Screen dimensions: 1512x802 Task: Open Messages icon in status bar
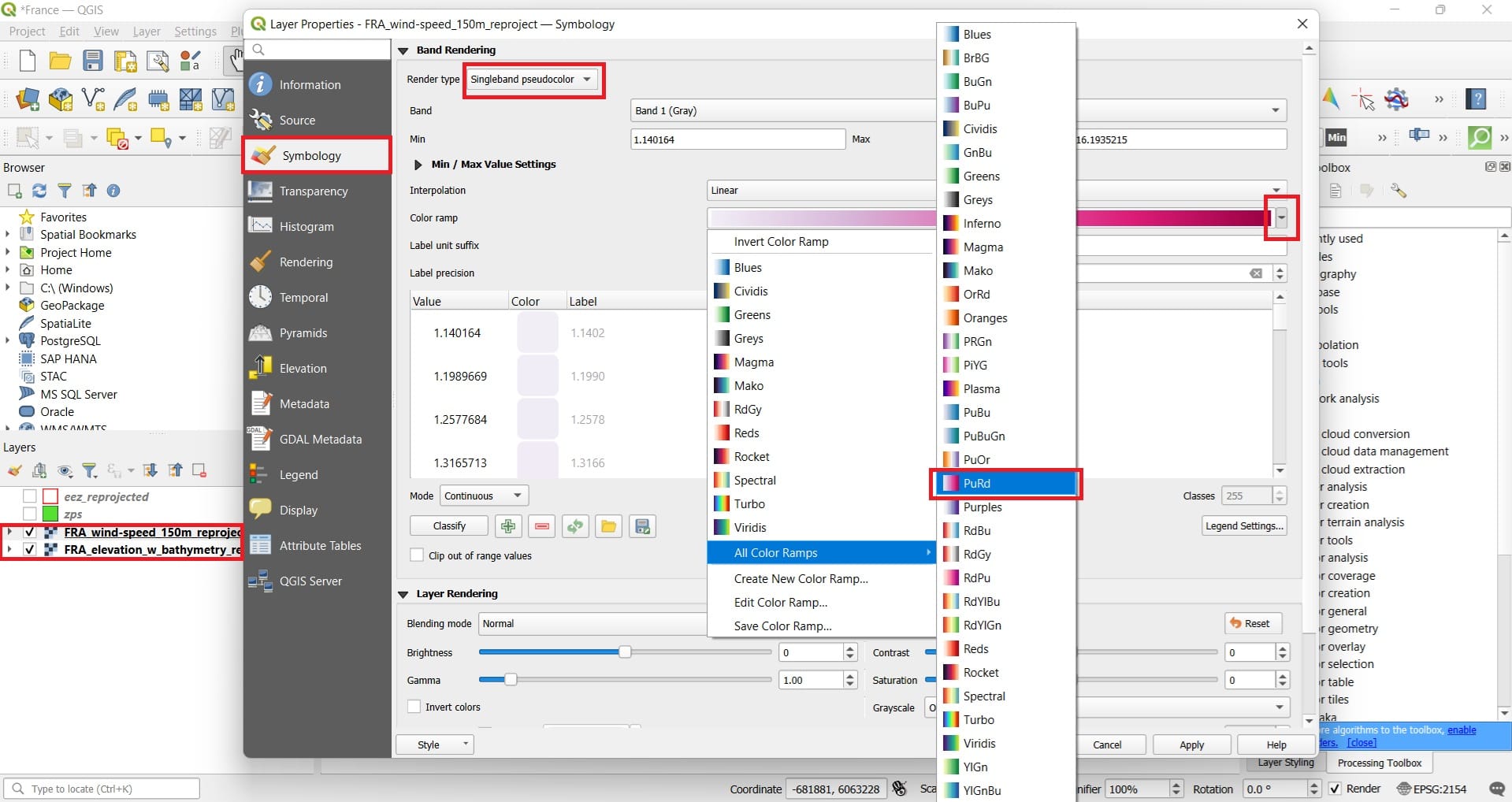(1497, 789)
